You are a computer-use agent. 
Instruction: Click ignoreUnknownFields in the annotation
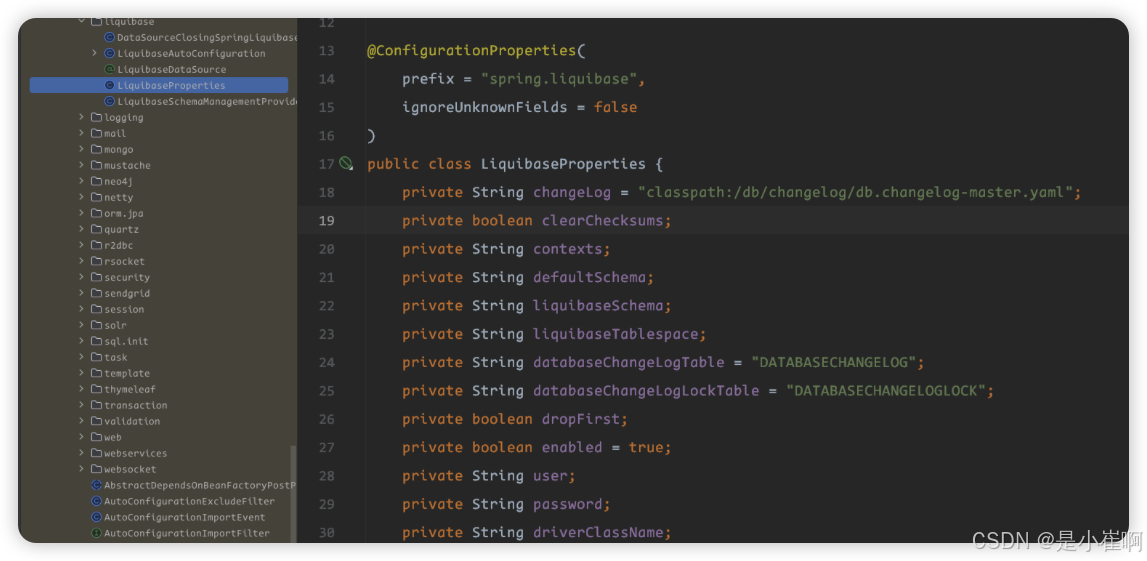(x=485, y=108)
